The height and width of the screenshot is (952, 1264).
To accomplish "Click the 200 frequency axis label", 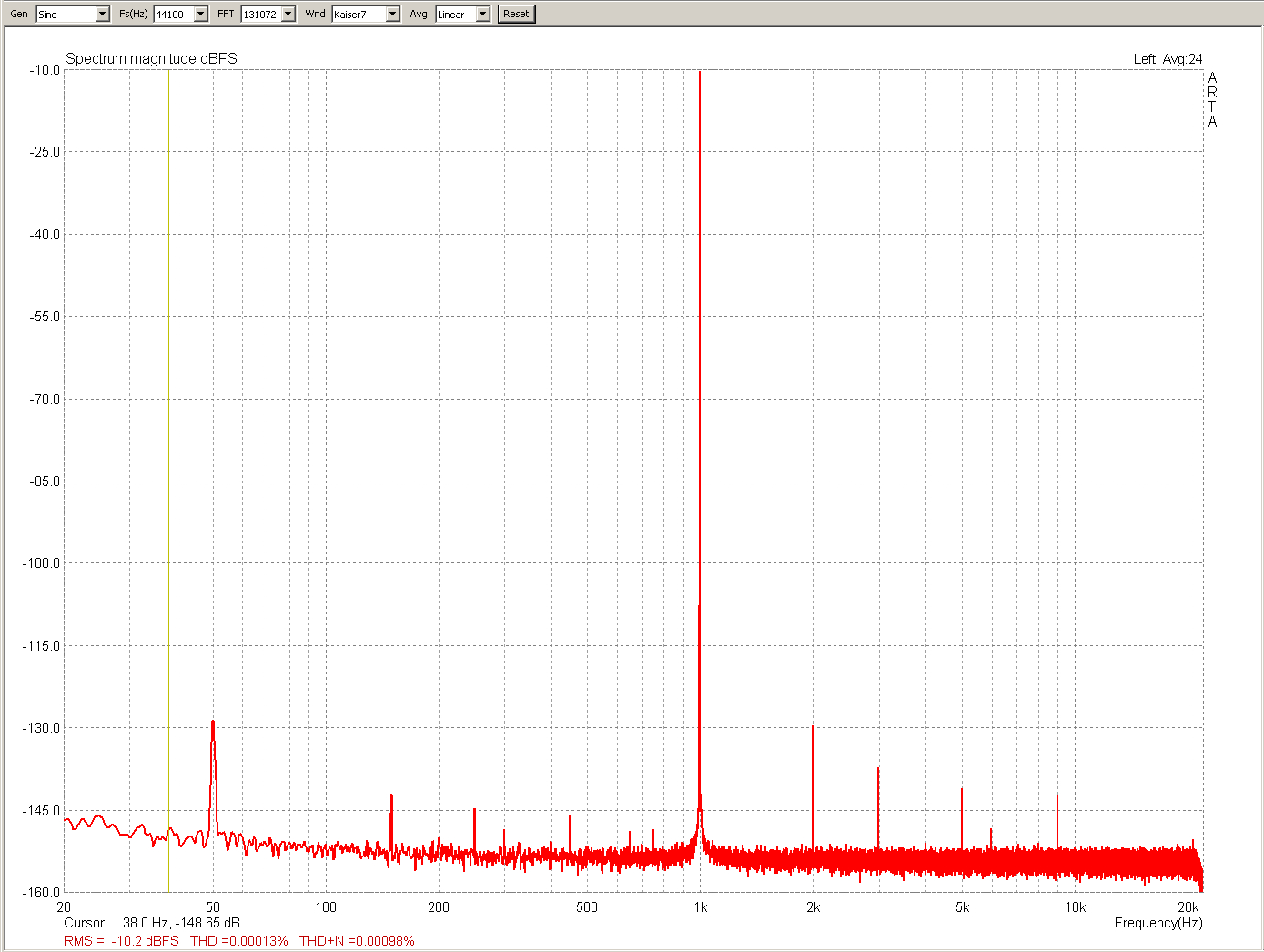I will point(439,907).
